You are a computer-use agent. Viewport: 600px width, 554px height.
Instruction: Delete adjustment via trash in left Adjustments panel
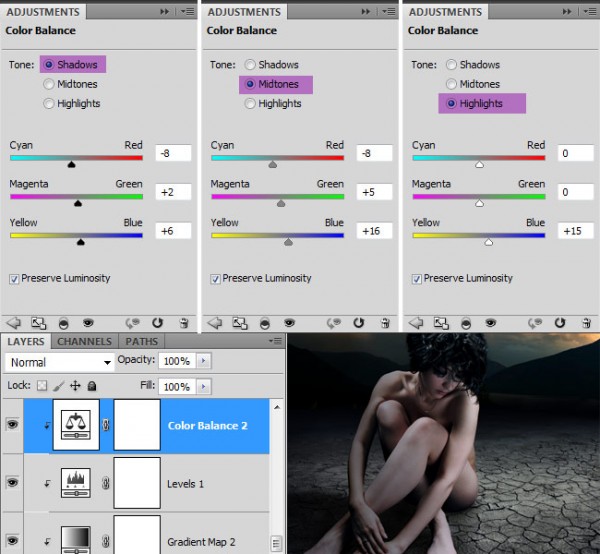coord(184,323)
